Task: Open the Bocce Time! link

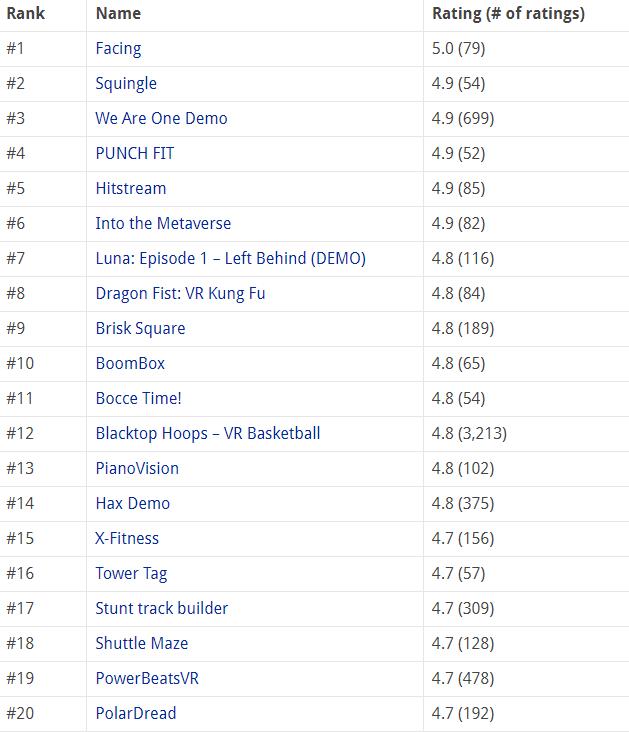Action: point(138,398)
